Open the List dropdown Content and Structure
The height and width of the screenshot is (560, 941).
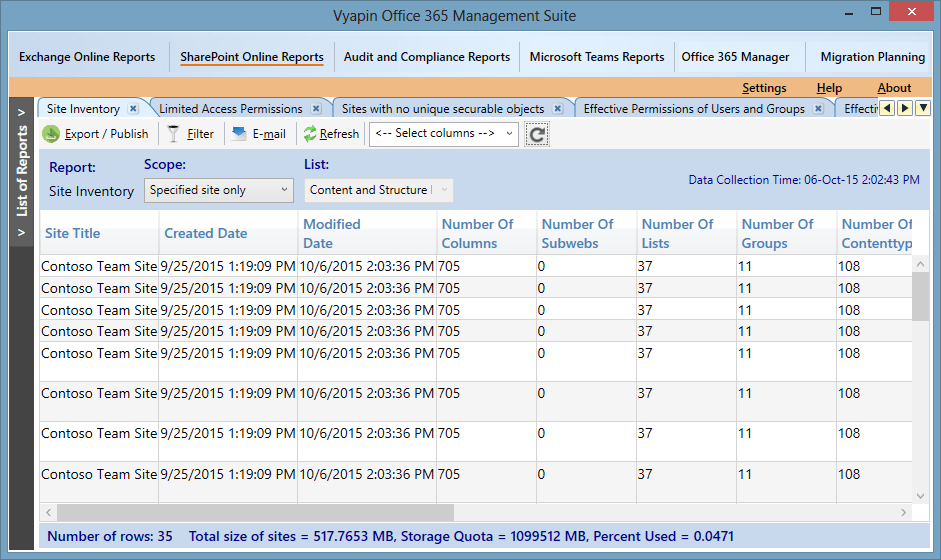[379, 190]
